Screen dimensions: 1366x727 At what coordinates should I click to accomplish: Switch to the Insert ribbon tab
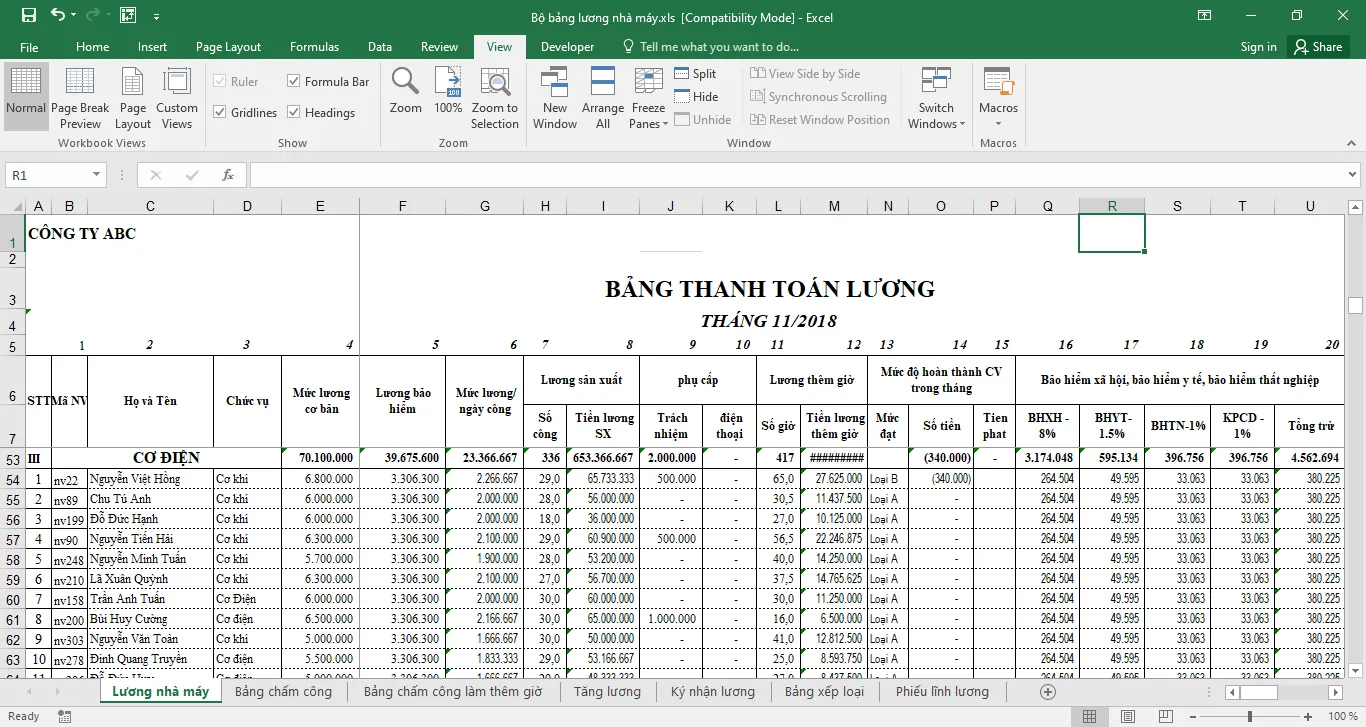[152, 47]
